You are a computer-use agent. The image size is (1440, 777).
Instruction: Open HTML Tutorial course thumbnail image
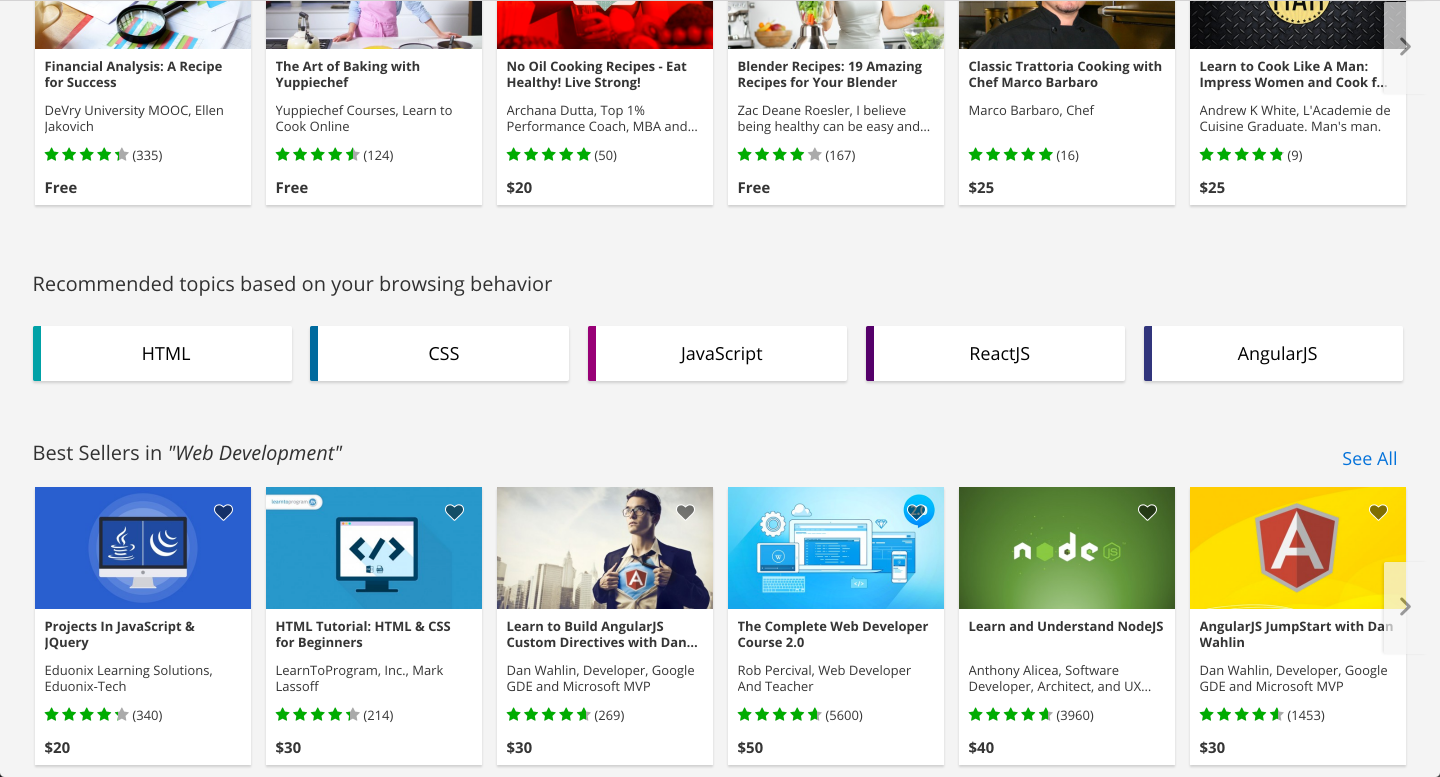point(374,548)
